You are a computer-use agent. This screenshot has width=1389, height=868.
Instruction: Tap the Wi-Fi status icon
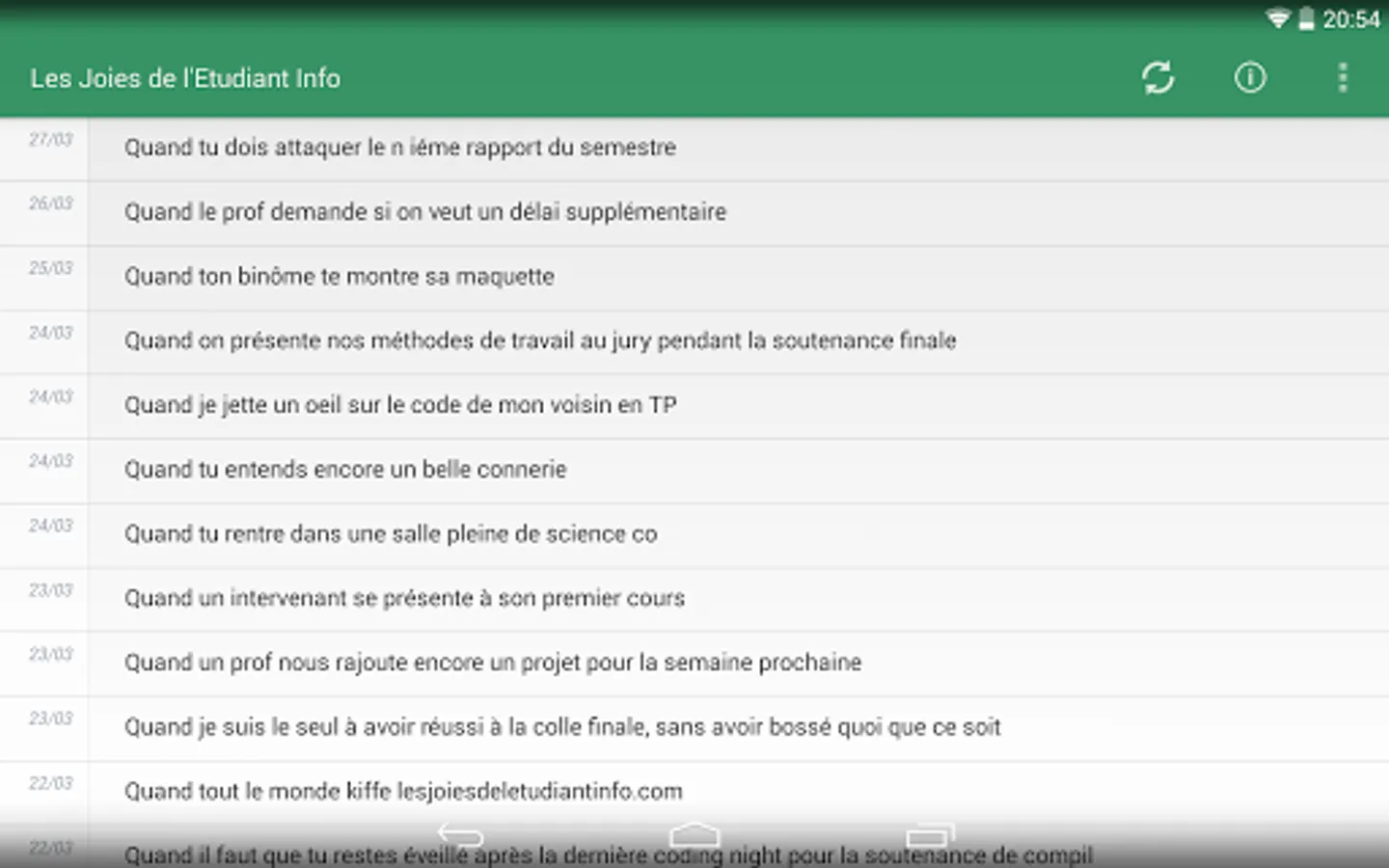pyautogui.click(x=1278, y=18)
